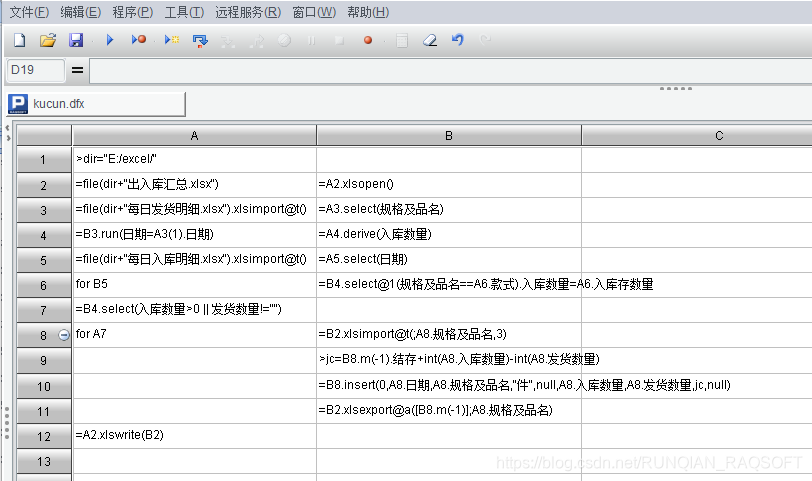Select cell containing for B5
The height and width of the screenshot is (481, 812).
point(194,284)
